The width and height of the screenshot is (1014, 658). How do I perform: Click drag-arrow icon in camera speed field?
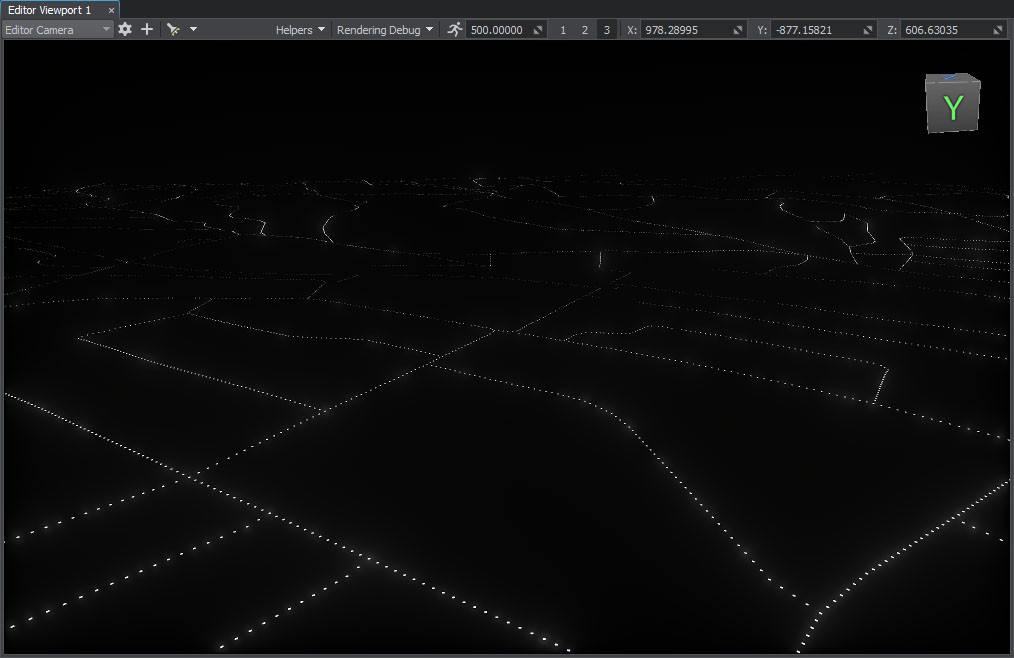[x=538, y=30]
